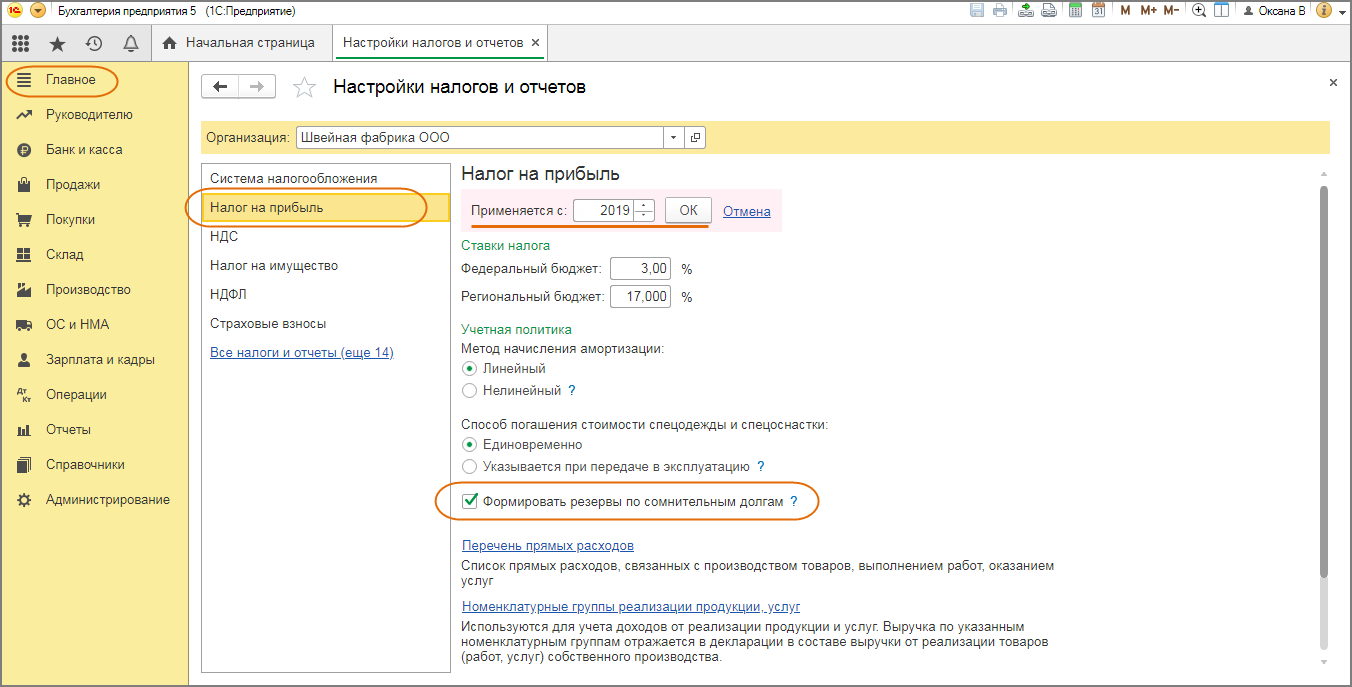The image size is (1352, 687).
Task: Select the Единовременно radio button
Action: tap(470, 445)
